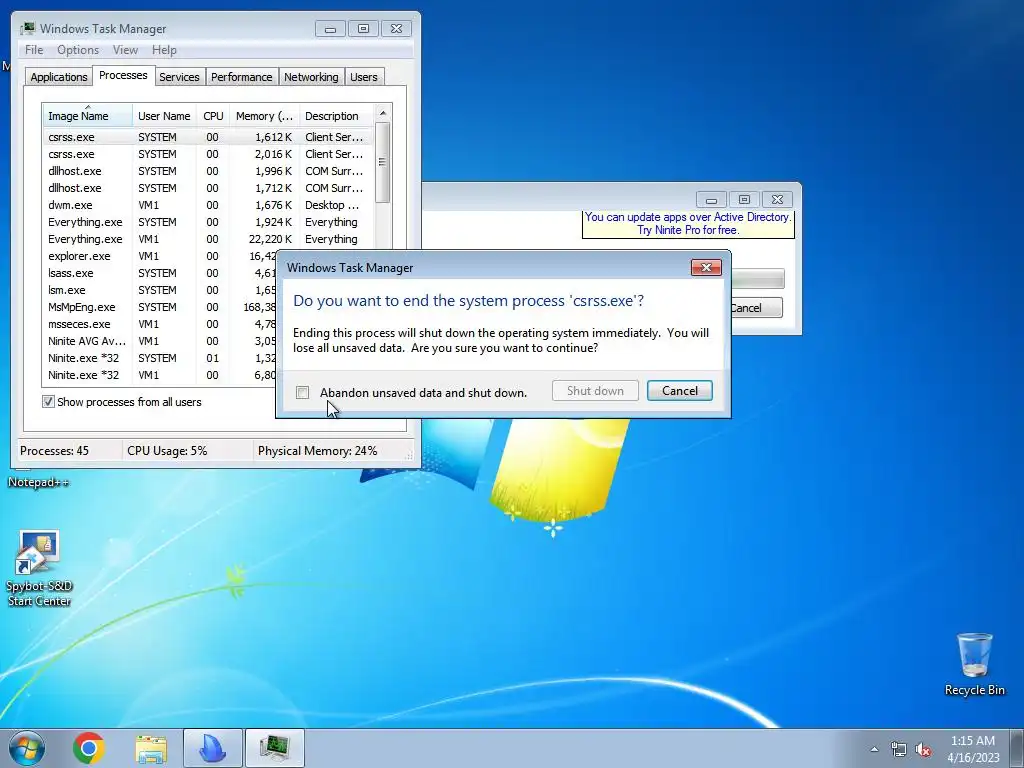The height and width of the screenshot is (768, 1024).
Task: Click Physical Memory: 24% status entry
Action: pos(317,451)
